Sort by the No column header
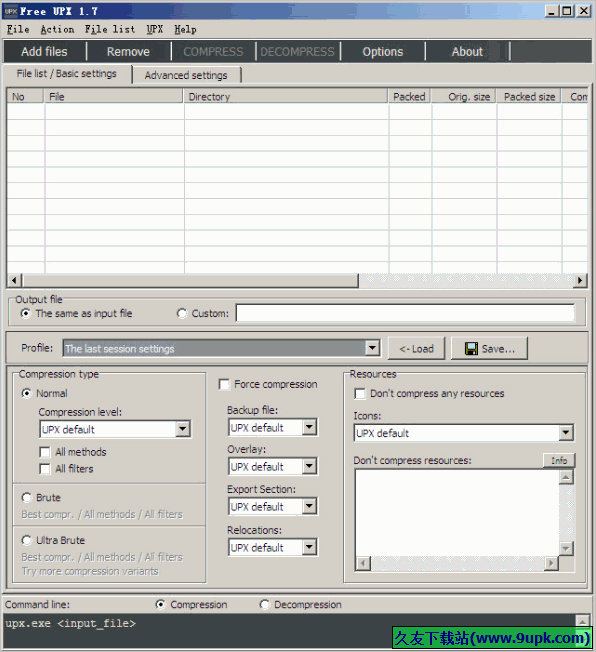This screenshot has width=596, height=652. [x=25, y=96]
